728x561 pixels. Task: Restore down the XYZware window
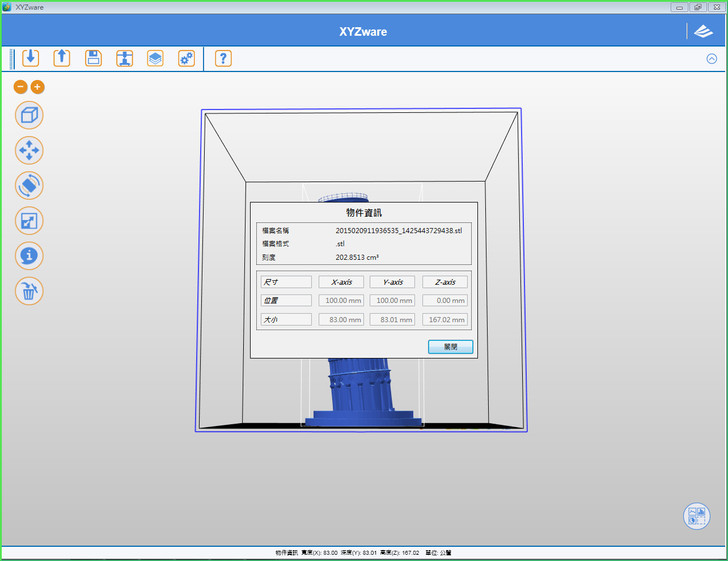point(698,7)
